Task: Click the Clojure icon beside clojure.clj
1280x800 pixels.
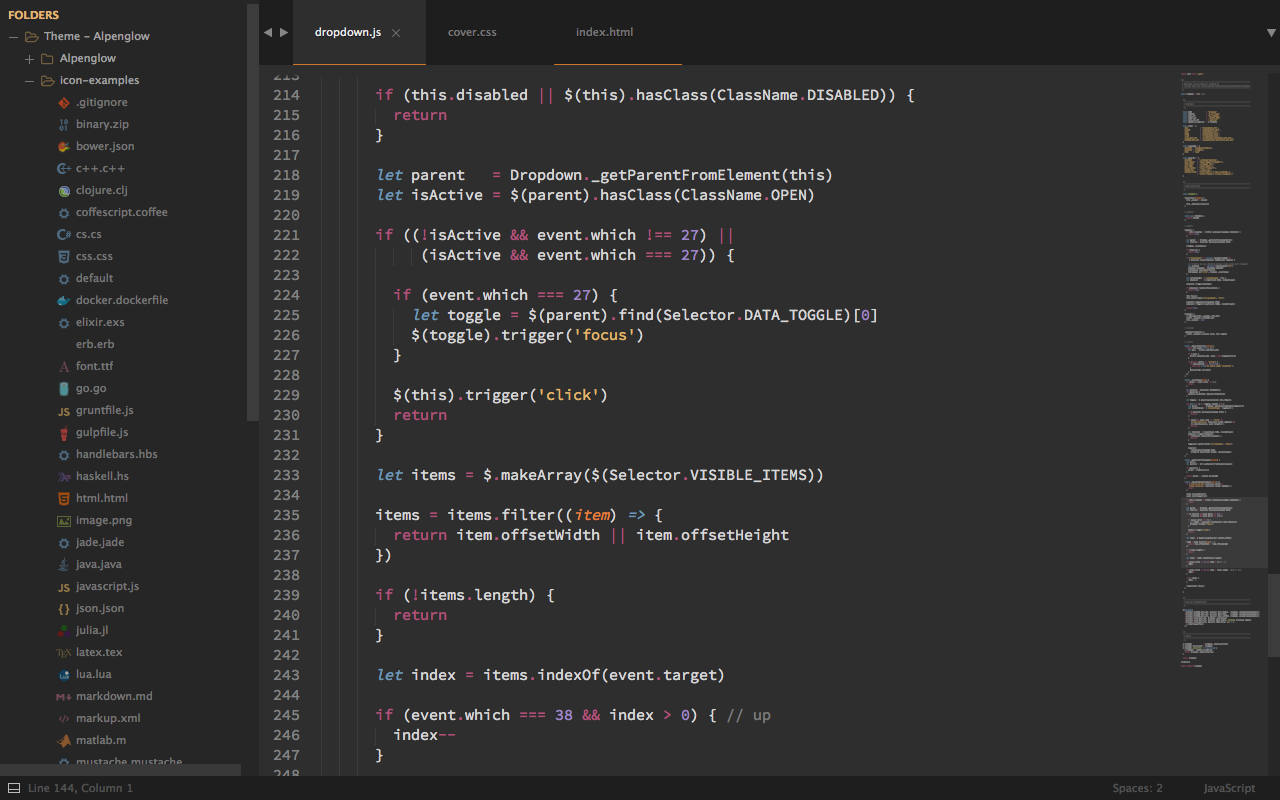Action: 64,190
